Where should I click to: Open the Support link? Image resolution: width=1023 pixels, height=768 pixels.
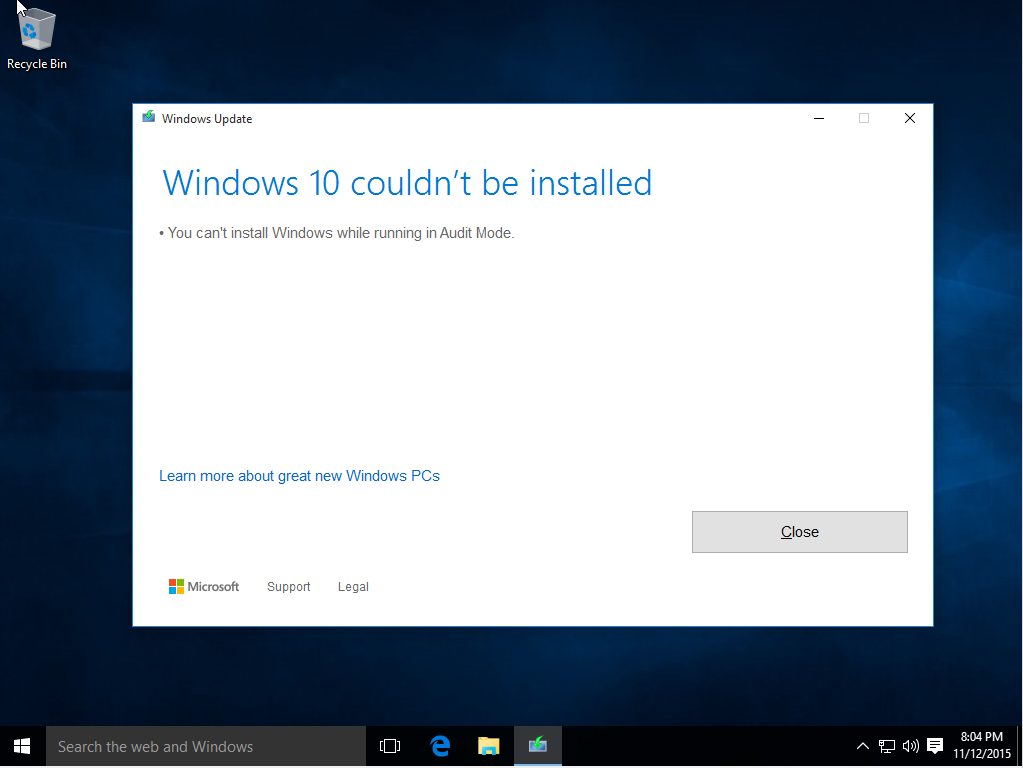(x=288, y=587)
